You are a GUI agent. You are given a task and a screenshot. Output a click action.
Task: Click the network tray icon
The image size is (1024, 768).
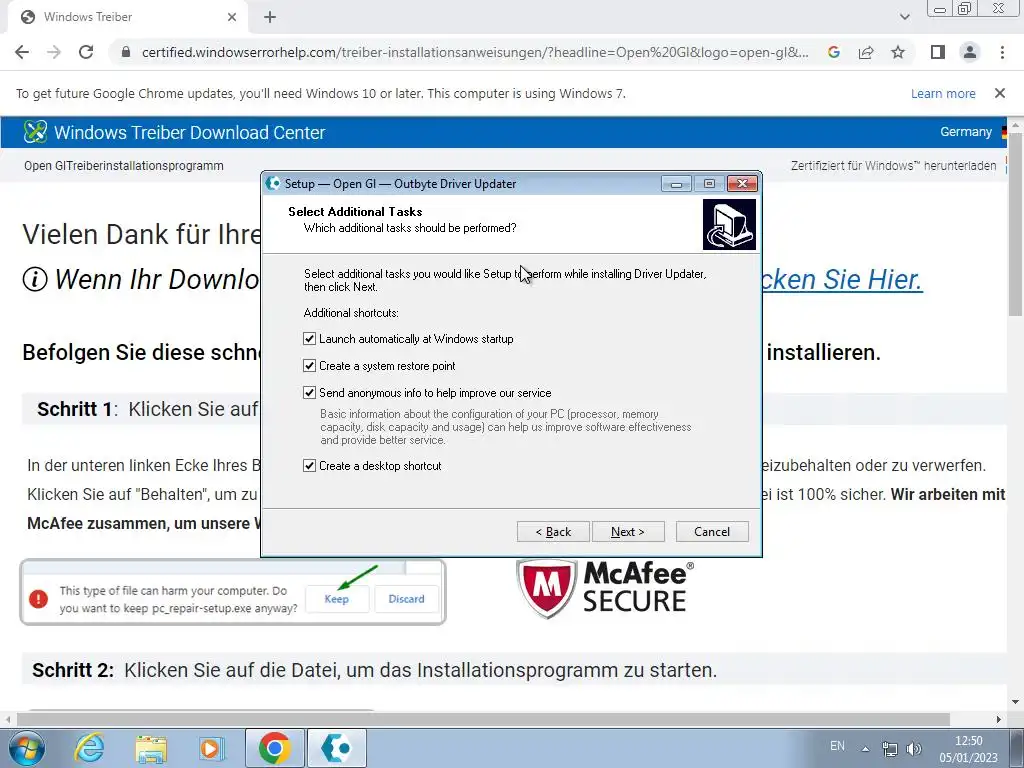point(889,749)
